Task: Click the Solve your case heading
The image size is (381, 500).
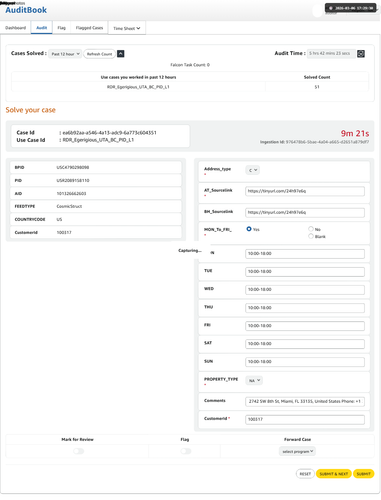Action: point(31,110)
